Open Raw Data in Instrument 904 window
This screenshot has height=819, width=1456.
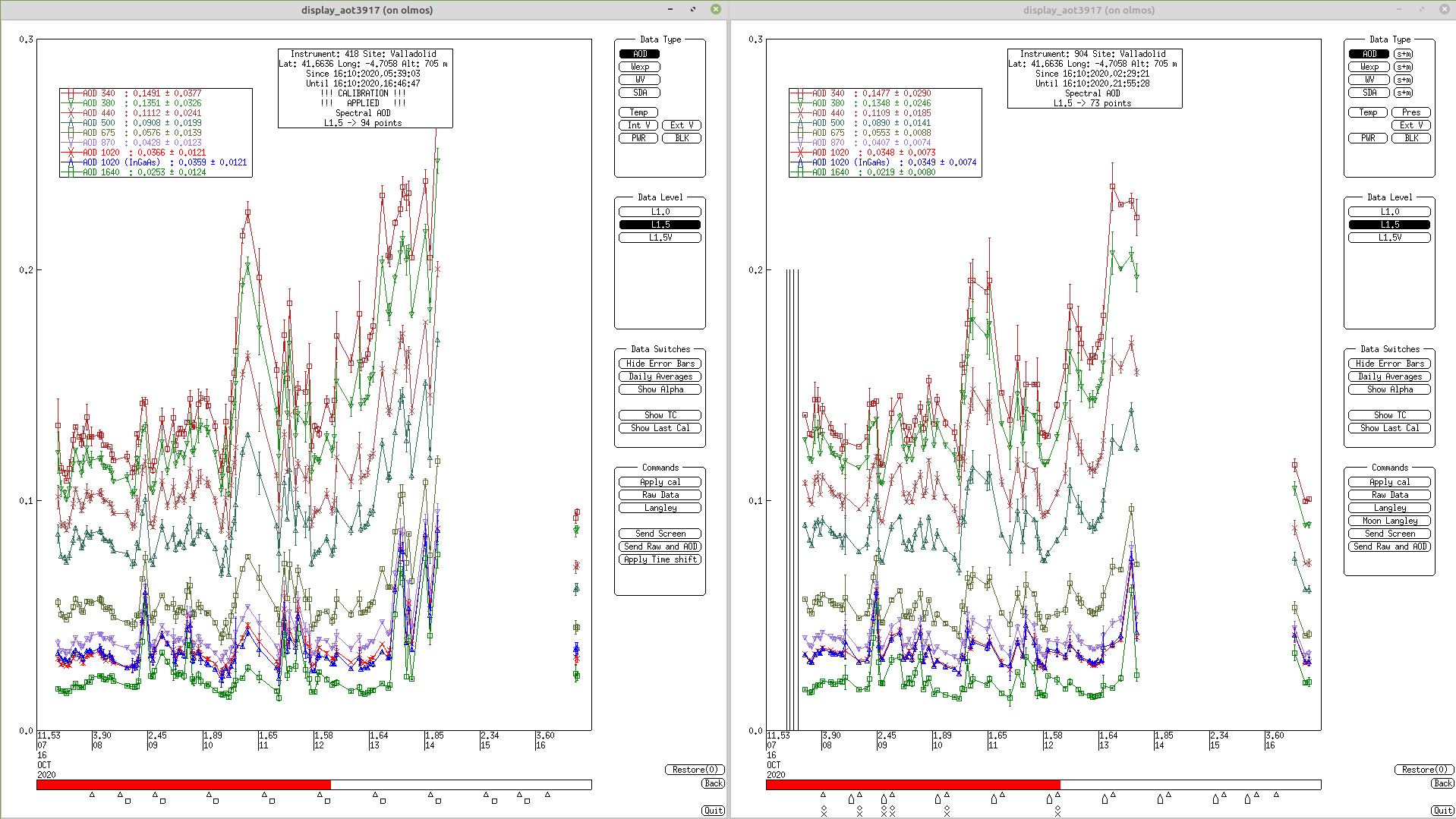coord(1389,495)
